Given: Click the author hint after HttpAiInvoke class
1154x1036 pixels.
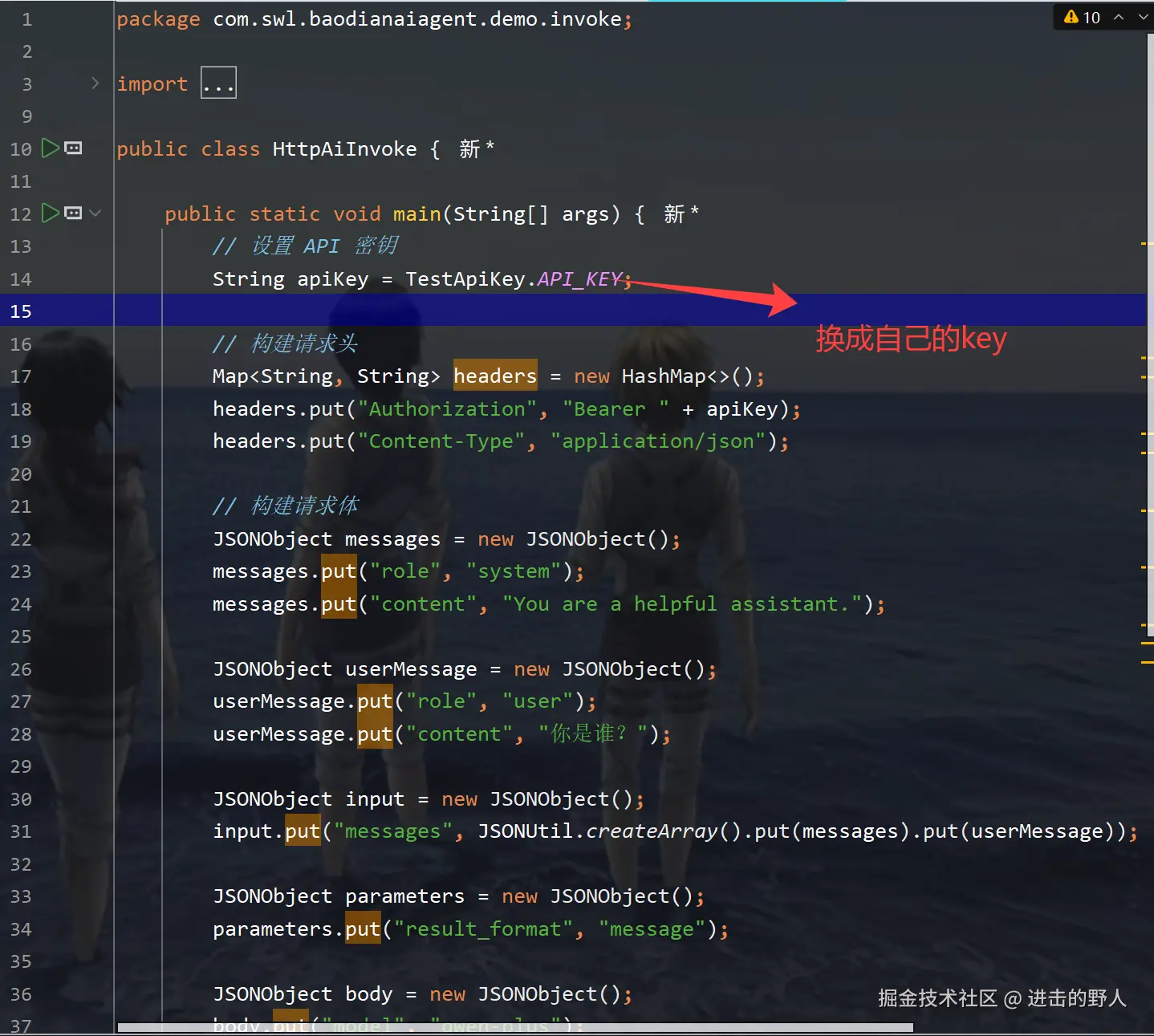Looking at the screenshot, I should click(x=477, y=148).
